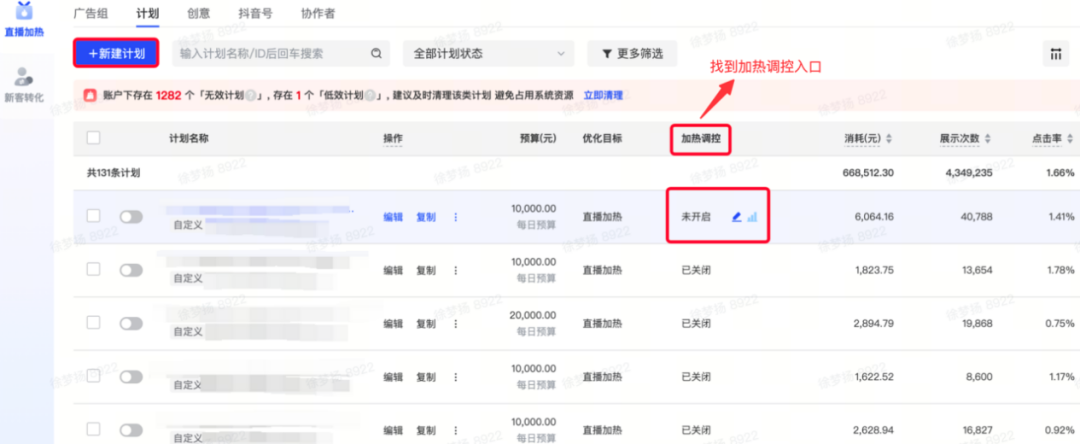The image size is (1080, 444).
Task: Tick the checkbox for the 1,622.52 row
Action: point(93,377)
